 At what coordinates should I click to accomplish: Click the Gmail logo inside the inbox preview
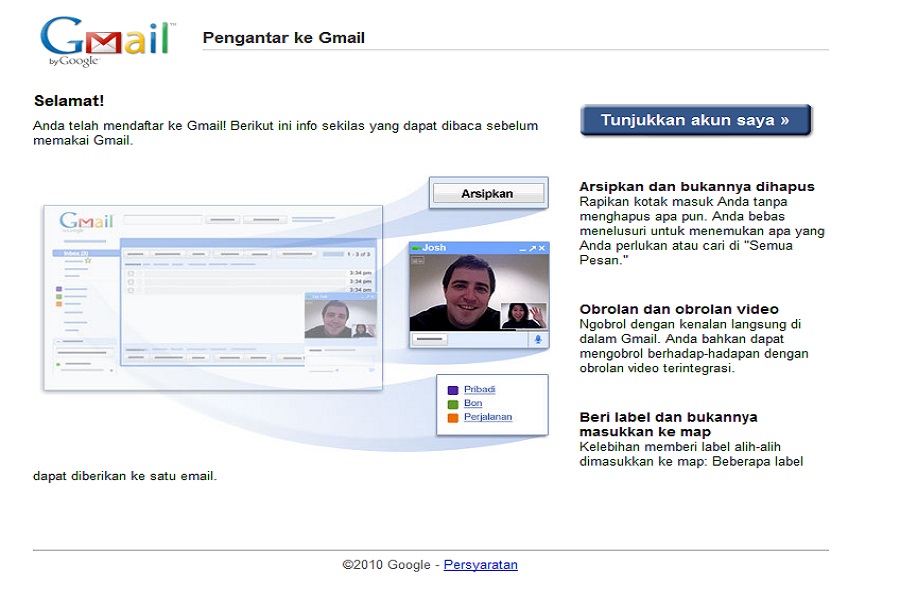88,222
